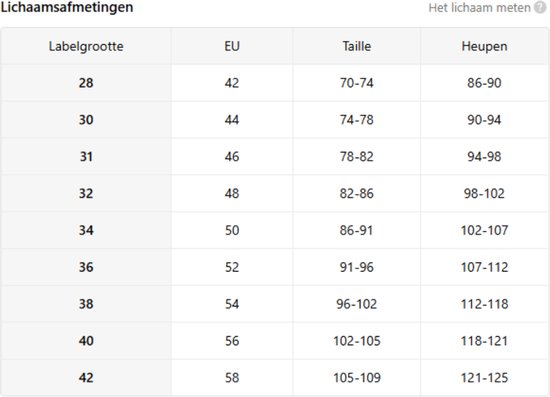The height and width of the screenshot is (397, 550).
Task: Click hips measurement 121-125 cell
Action: click(x=484, y=378)
